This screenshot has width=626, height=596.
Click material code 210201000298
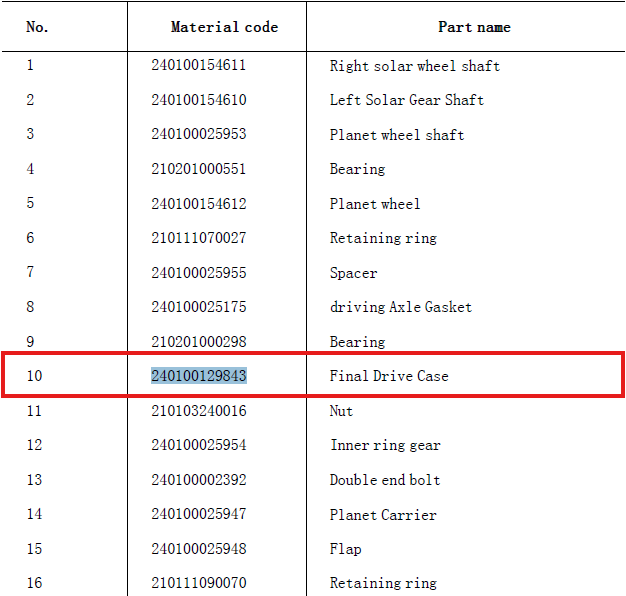[198, 342]
